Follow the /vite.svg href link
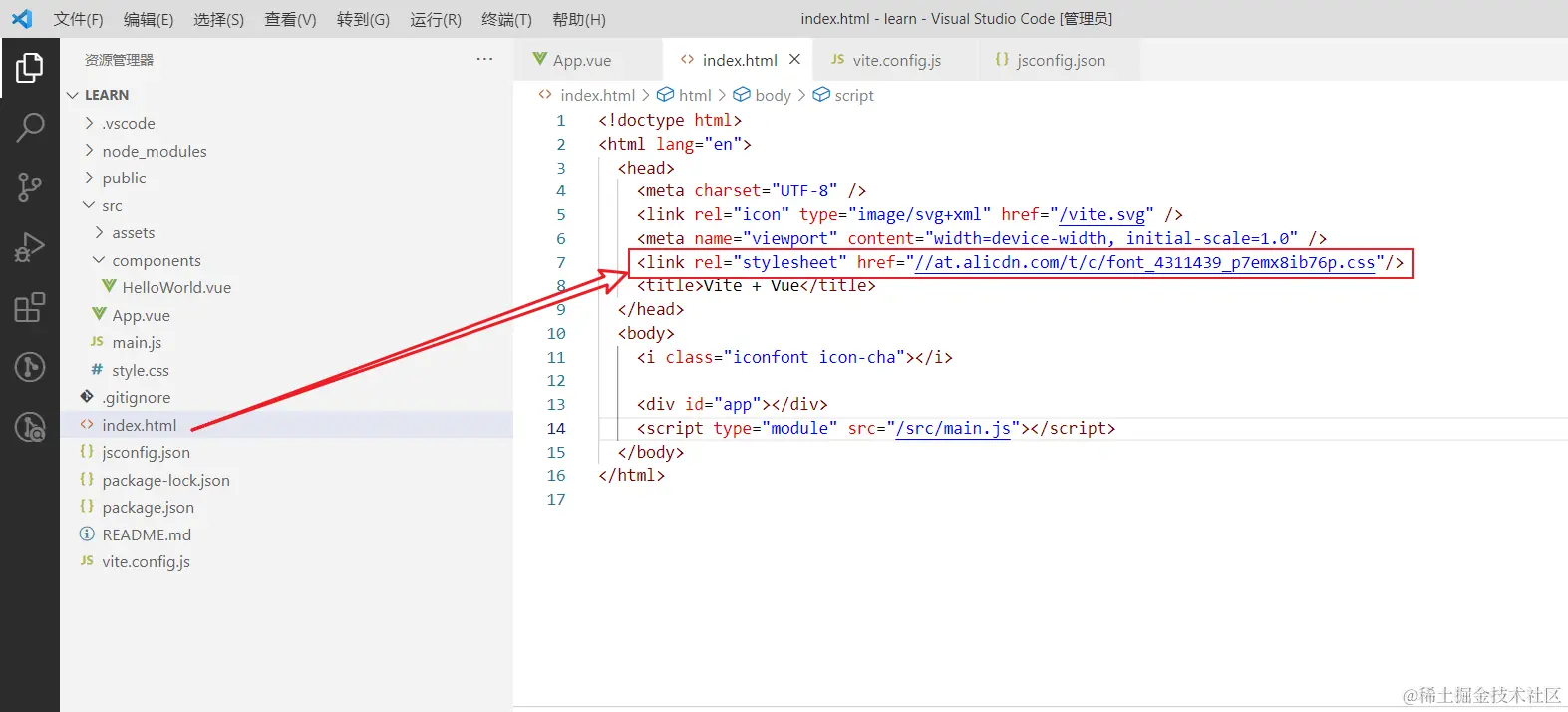 [x=1102, y=214]
